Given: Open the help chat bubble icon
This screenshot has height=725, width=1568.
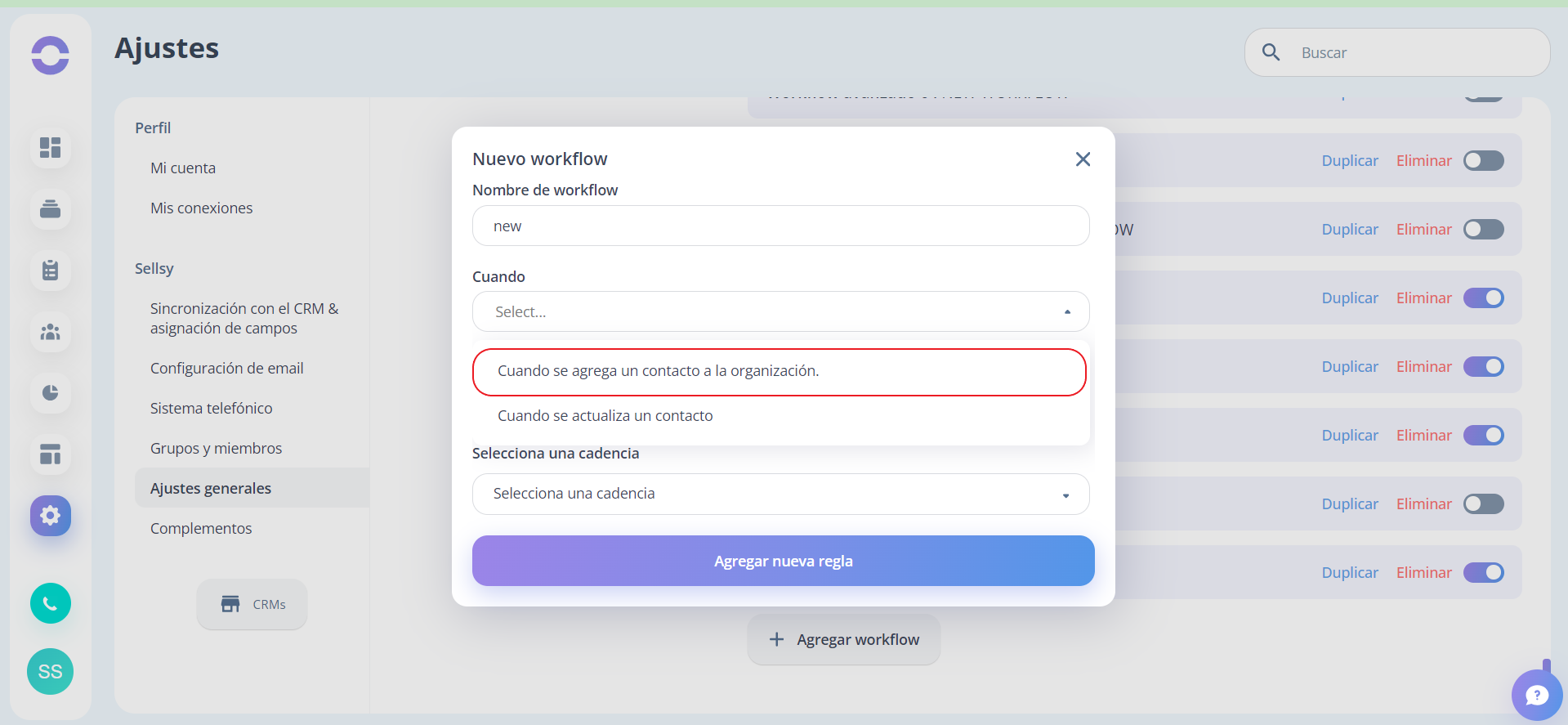Looking at the screenshot, I should [x=1537, y=695].
